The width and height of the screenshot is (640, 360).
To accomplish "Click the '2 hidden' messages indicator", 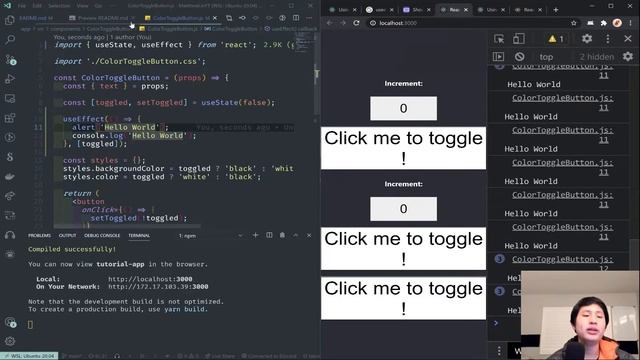I will coord(596,57).
